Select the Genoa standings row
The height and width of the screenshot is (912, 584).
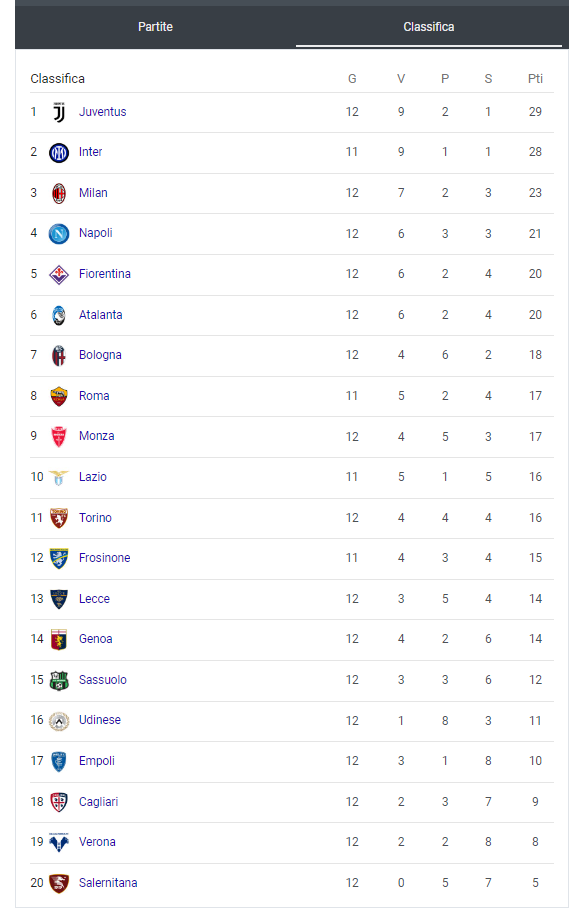point(290,639)
